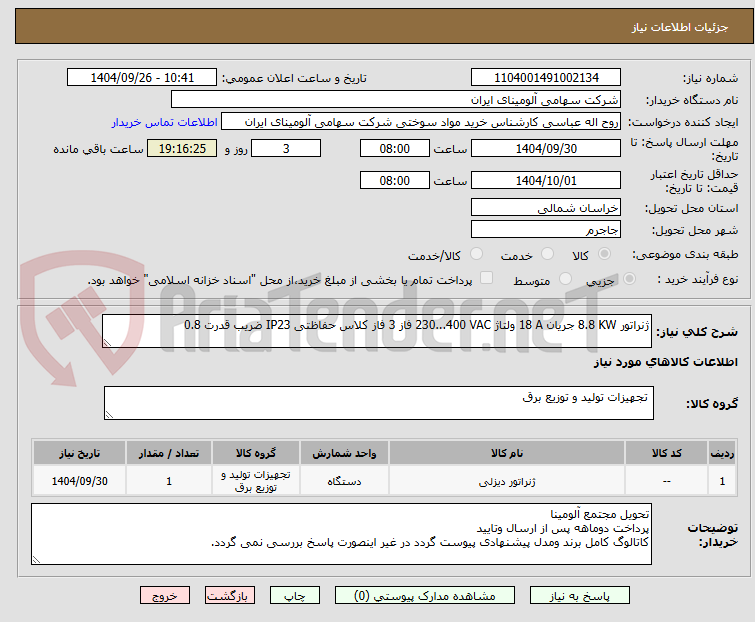
Task: Click the چاپ print button
Action: pos(294,596)
